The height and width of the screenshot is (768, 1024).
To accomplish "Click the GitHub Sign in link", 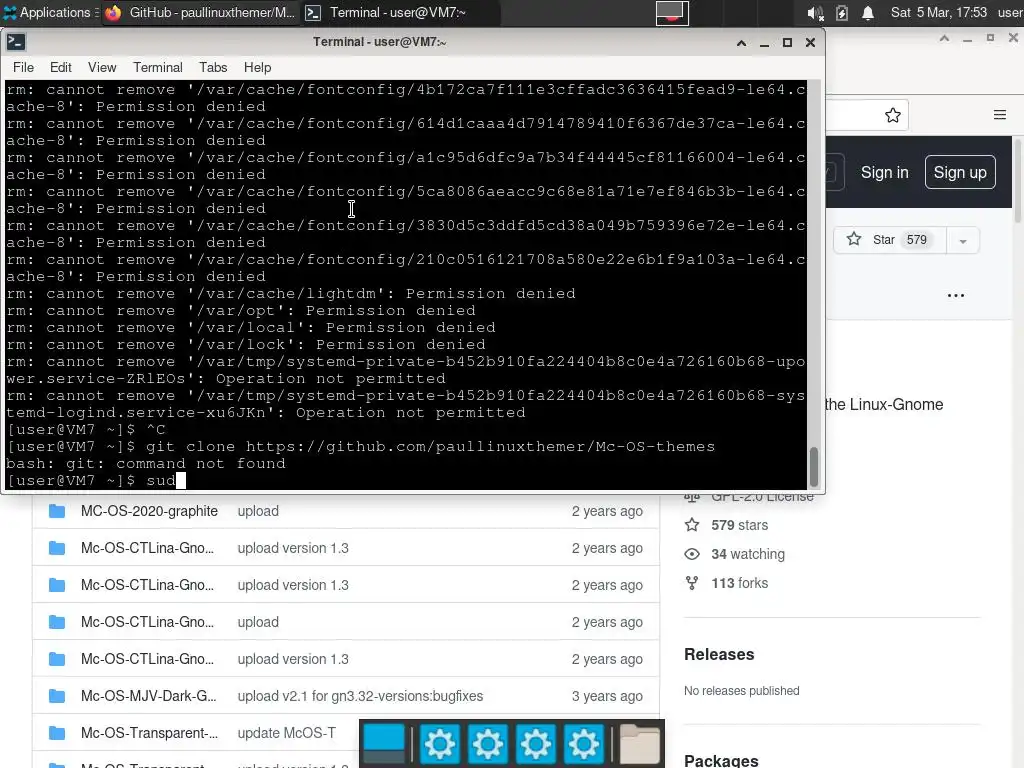I will [884, 172].
